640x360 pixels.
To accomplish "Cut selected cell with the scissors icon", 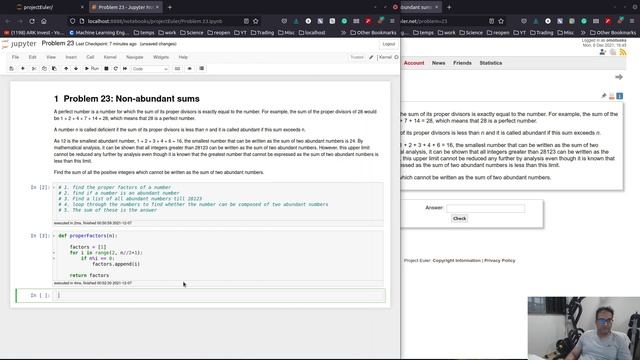I will tap(34, 69).
